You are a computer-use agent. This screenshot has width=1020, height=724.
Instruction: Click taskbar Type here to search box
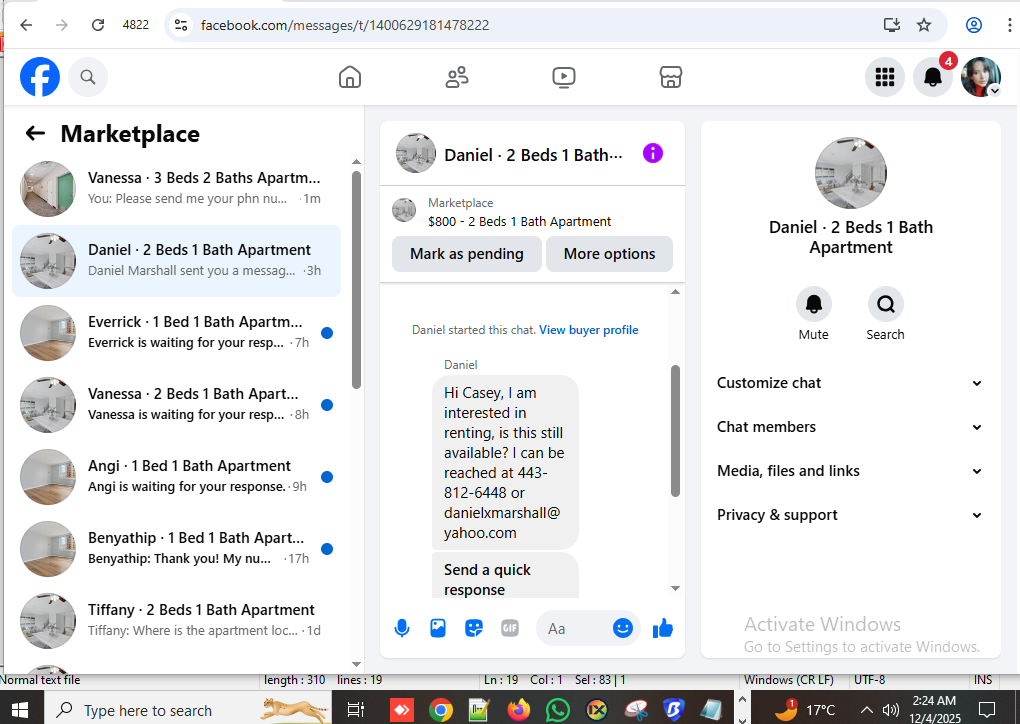pos(187,709)
